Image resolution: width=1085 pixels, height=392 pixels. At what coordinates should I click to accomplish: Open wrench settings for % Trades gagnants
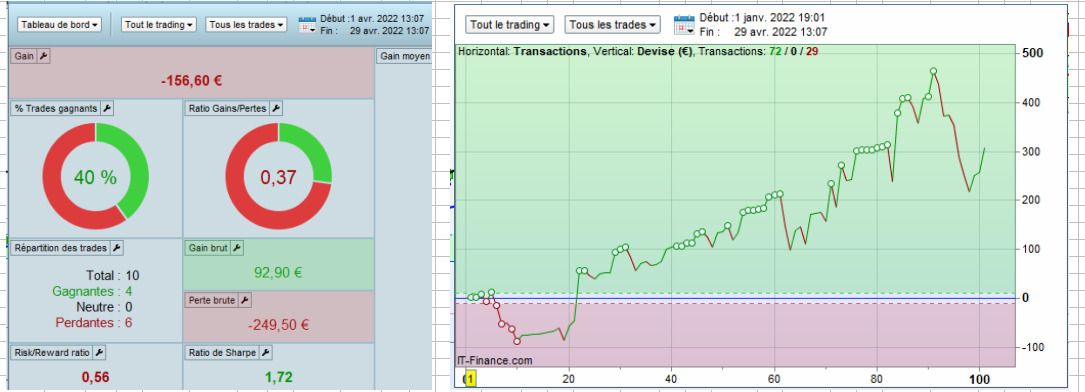(x=107, y=108)
